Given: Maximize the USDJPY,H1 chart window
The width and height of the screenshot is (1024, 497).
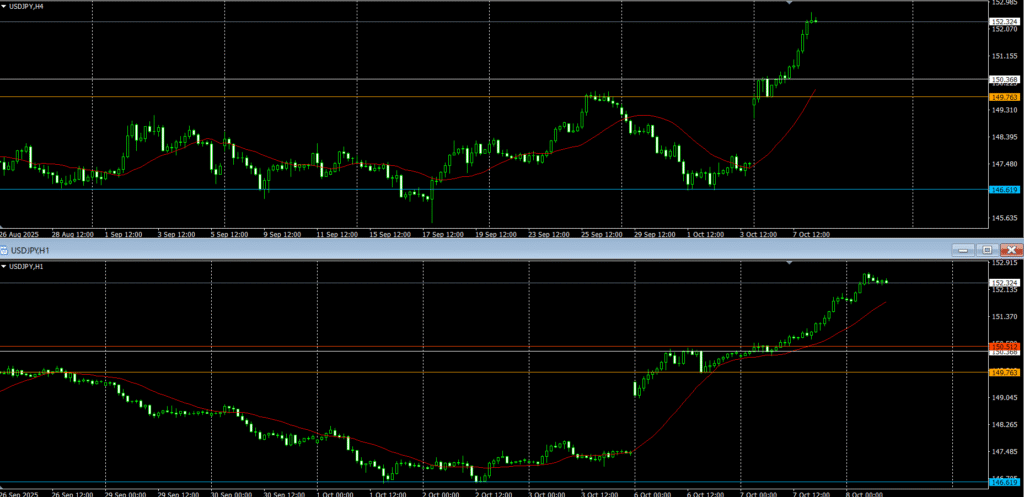Looking at the screenshot, I should pos(987,249).
